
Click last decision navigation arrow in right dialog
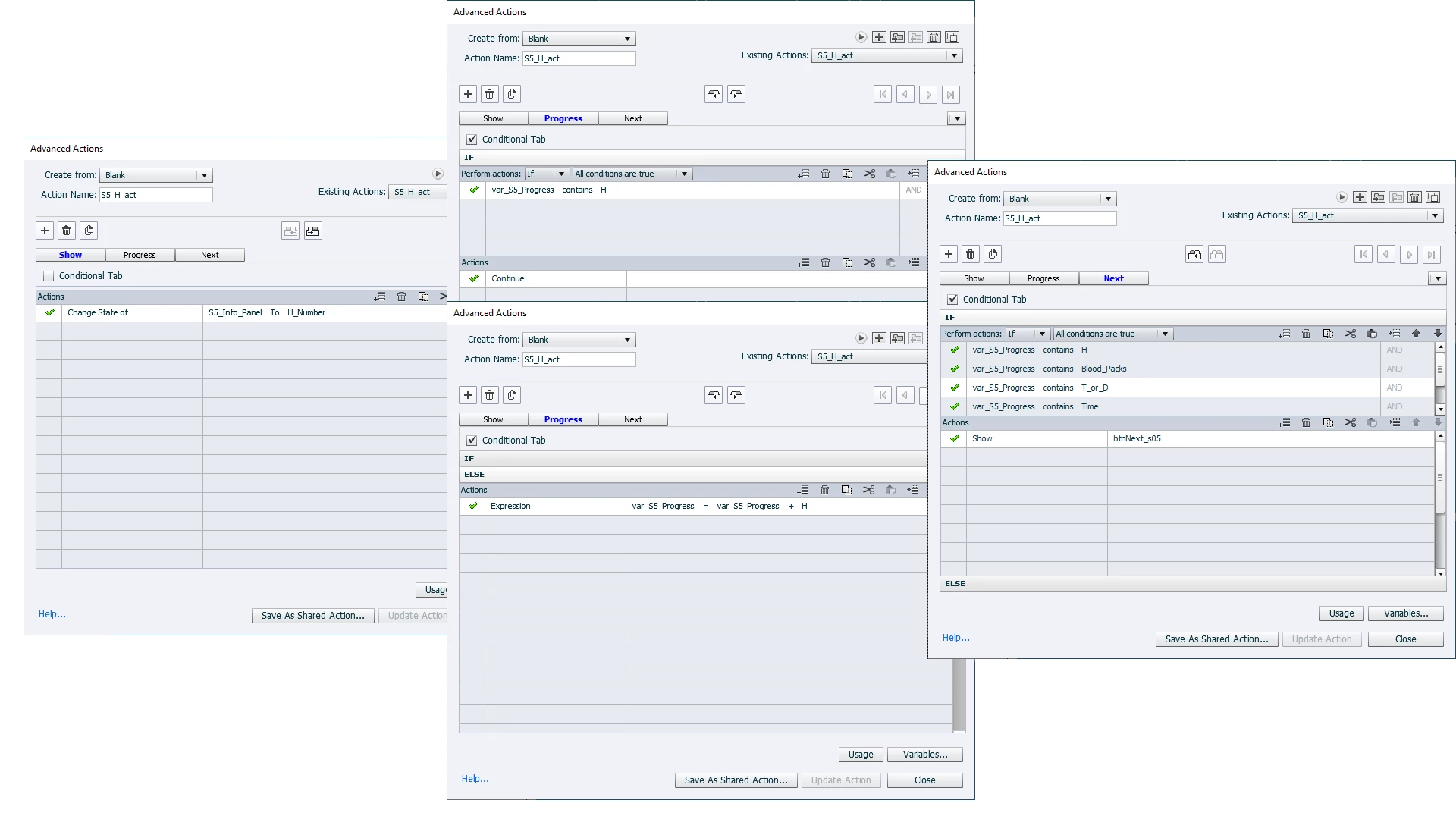1431,255
